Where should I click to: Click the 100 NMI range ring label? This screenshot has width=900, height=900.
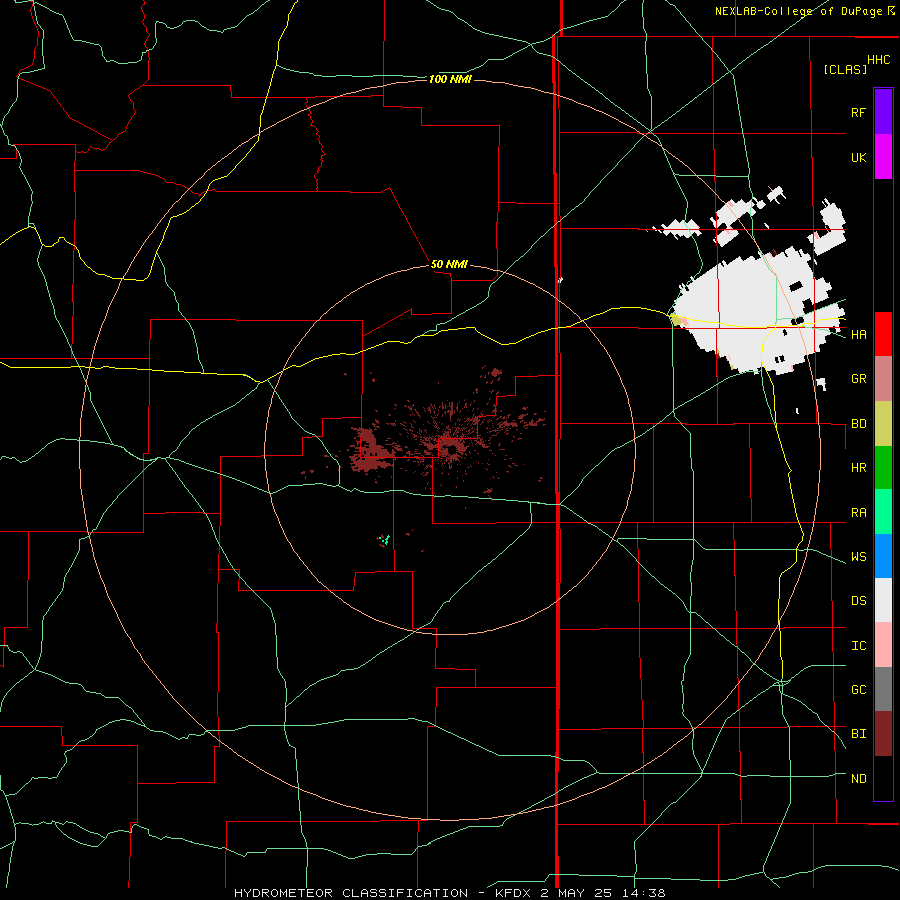[450, 79]
